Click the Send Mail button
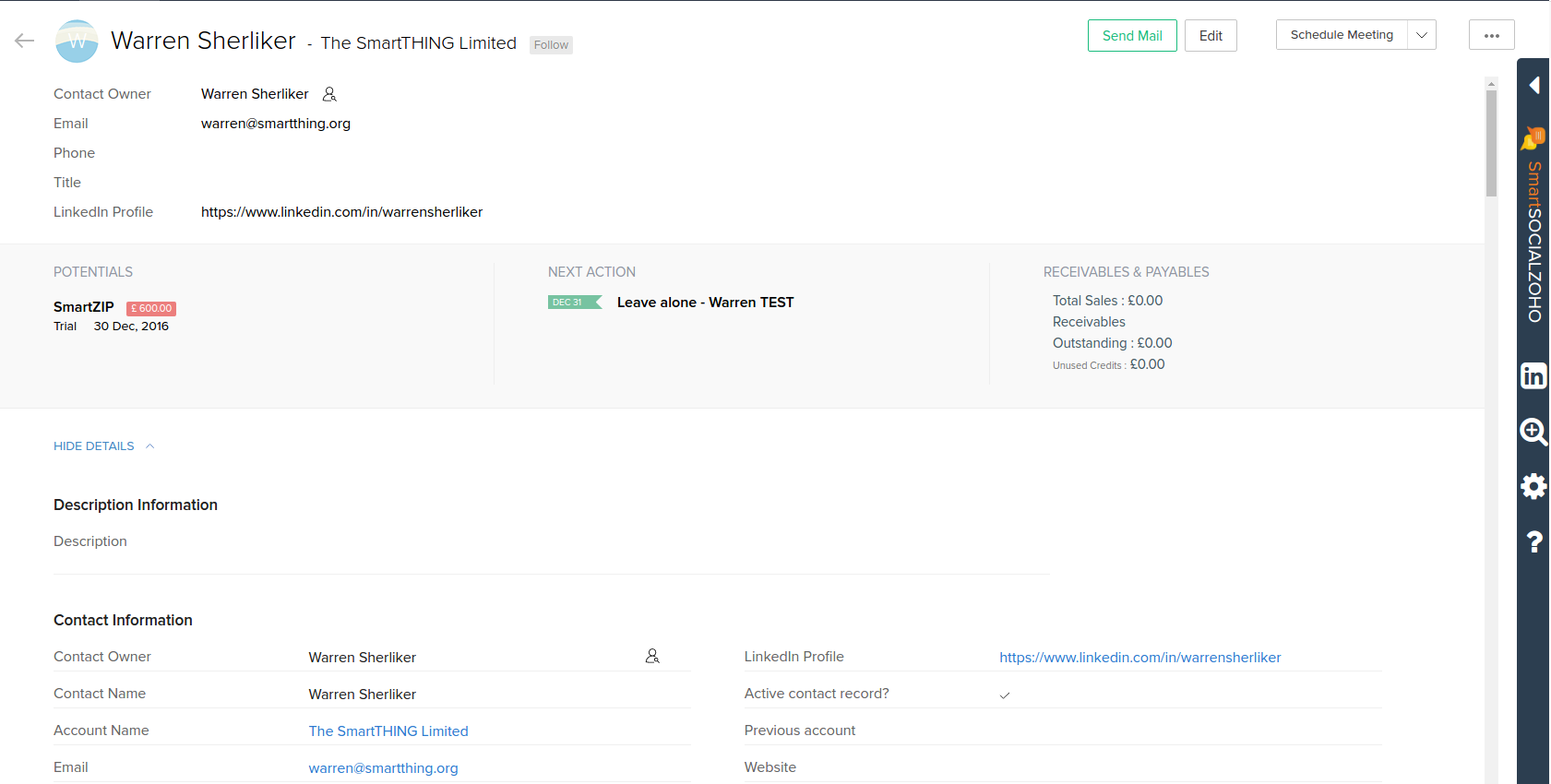Viewport: 1551px width, 784px height. click(x=1132, y=35)
